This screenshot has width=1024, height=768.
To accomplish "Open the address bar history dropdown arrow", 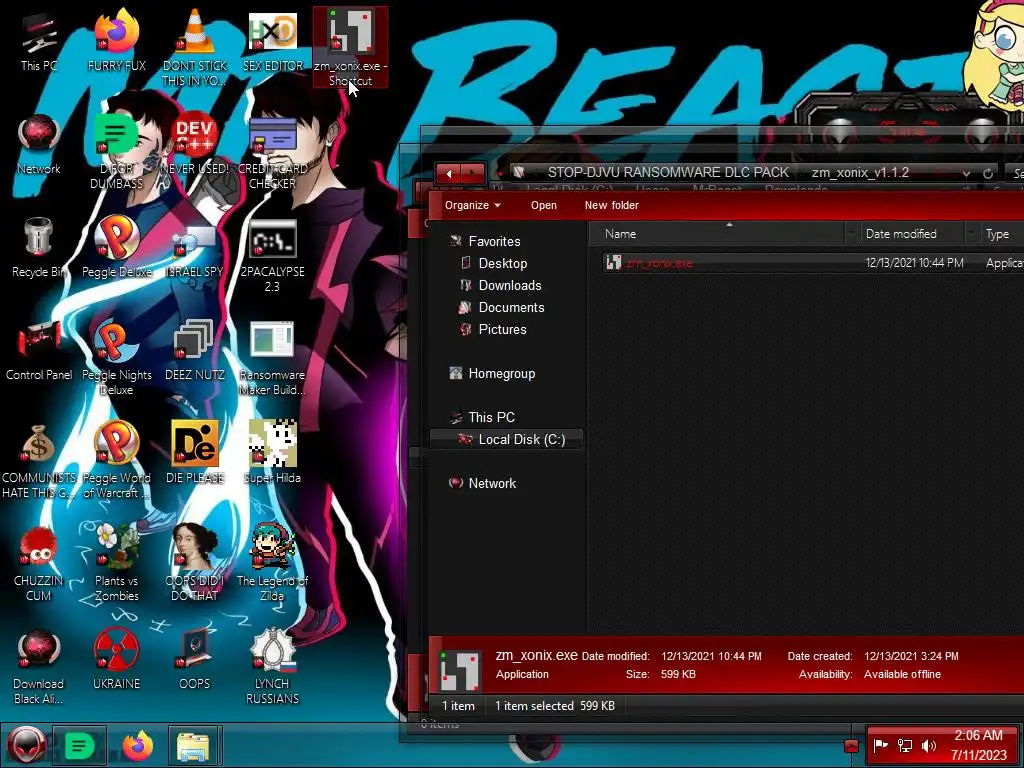I will [966, 173].
